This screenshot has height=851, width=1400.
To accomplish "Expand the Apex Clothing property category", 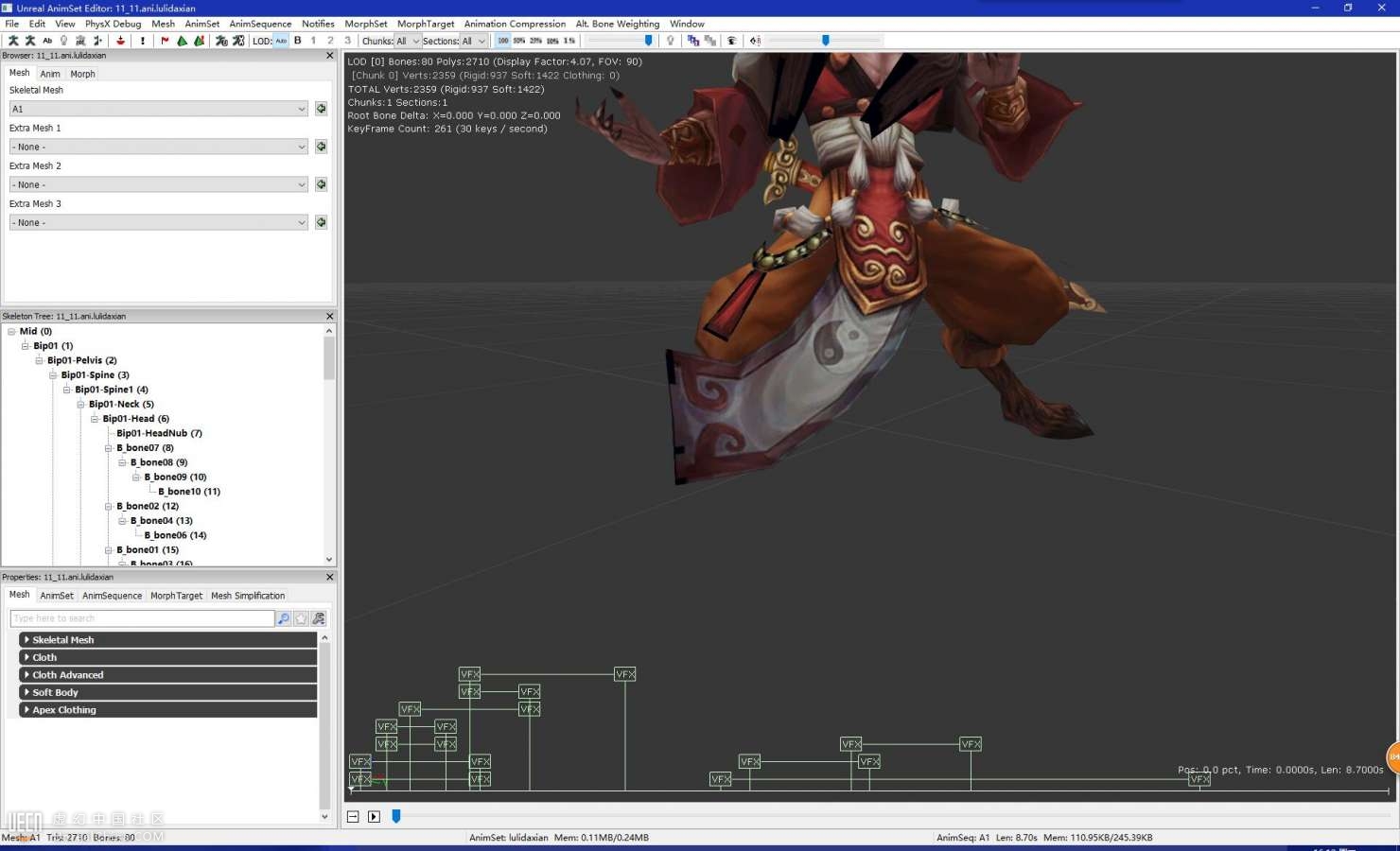I will click(x=168, y=710).
